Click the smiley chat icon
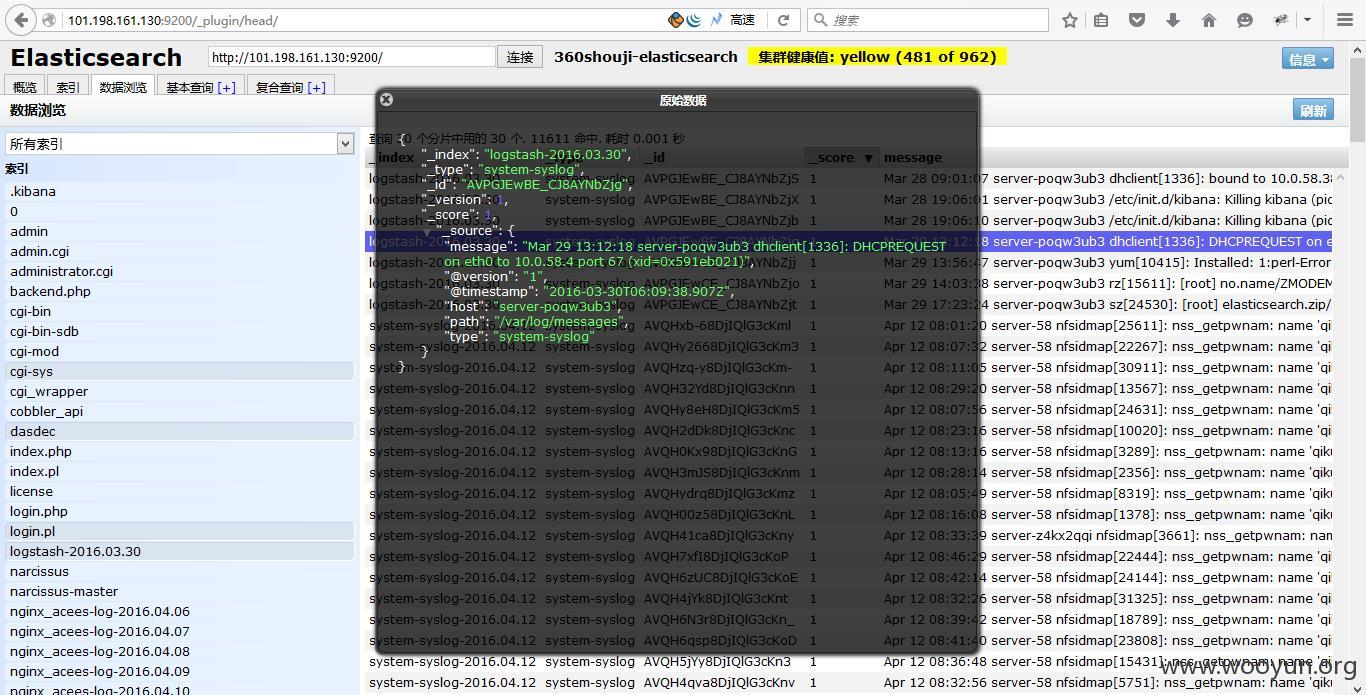 [1245, 20]
